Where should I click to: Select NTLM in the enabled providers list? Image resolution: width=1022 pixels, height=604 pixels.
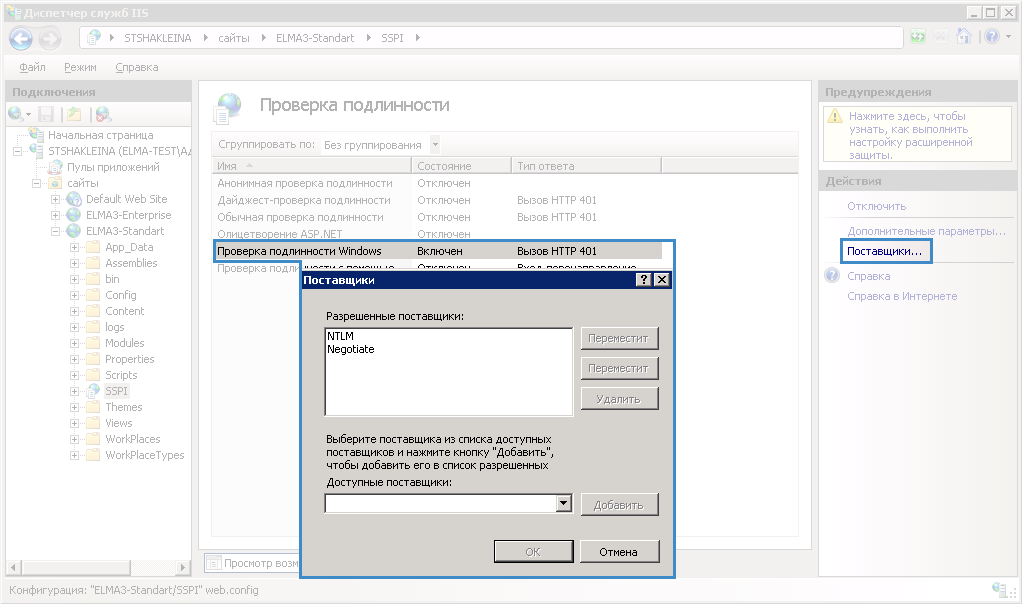point(340,337)
